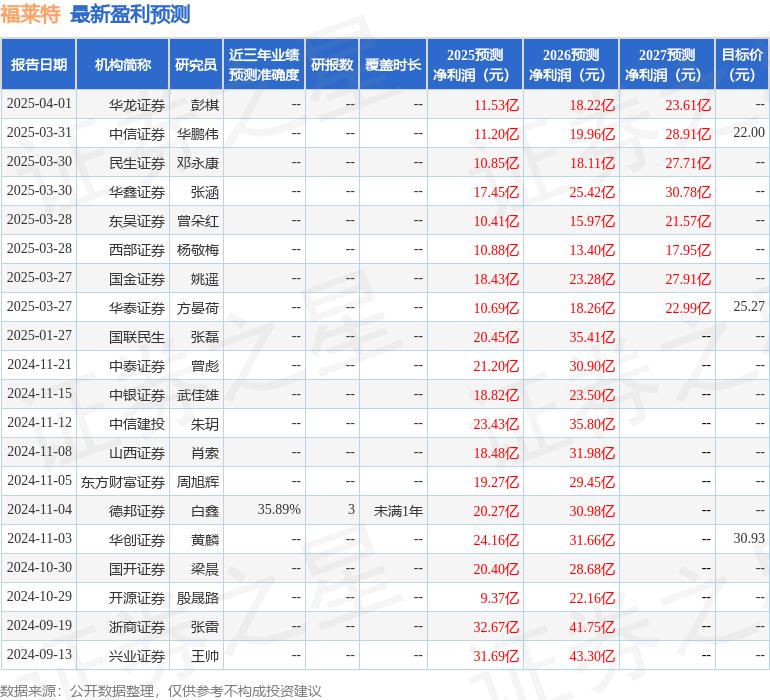Select the 23.43亿 forecast value
The height and width of the screenshot is (700, 770).
(x=496, y=423)
